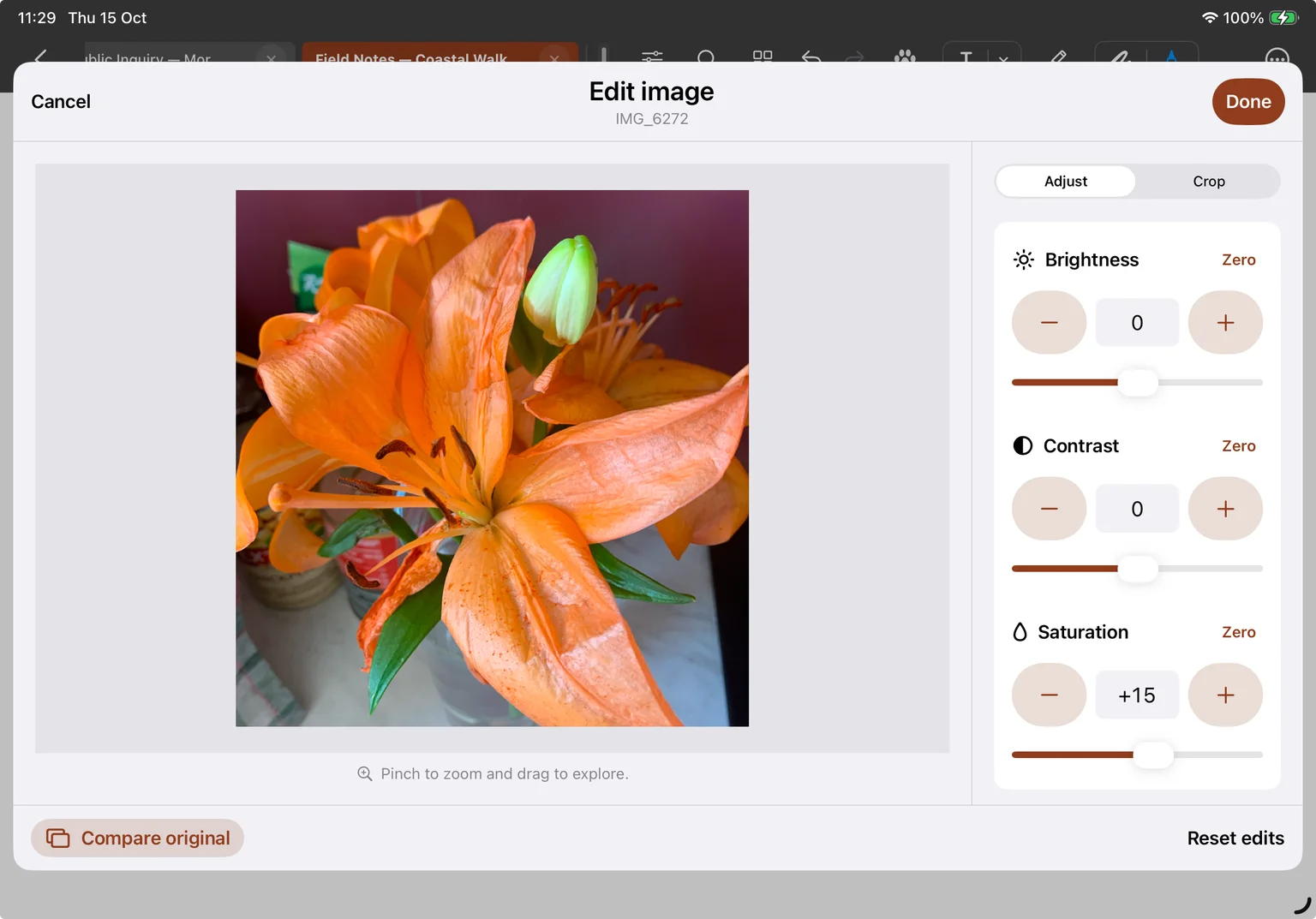Screen dimensions: 1316x919
Task: Reset brightness using its Zero link
Action: (1238, 260)
